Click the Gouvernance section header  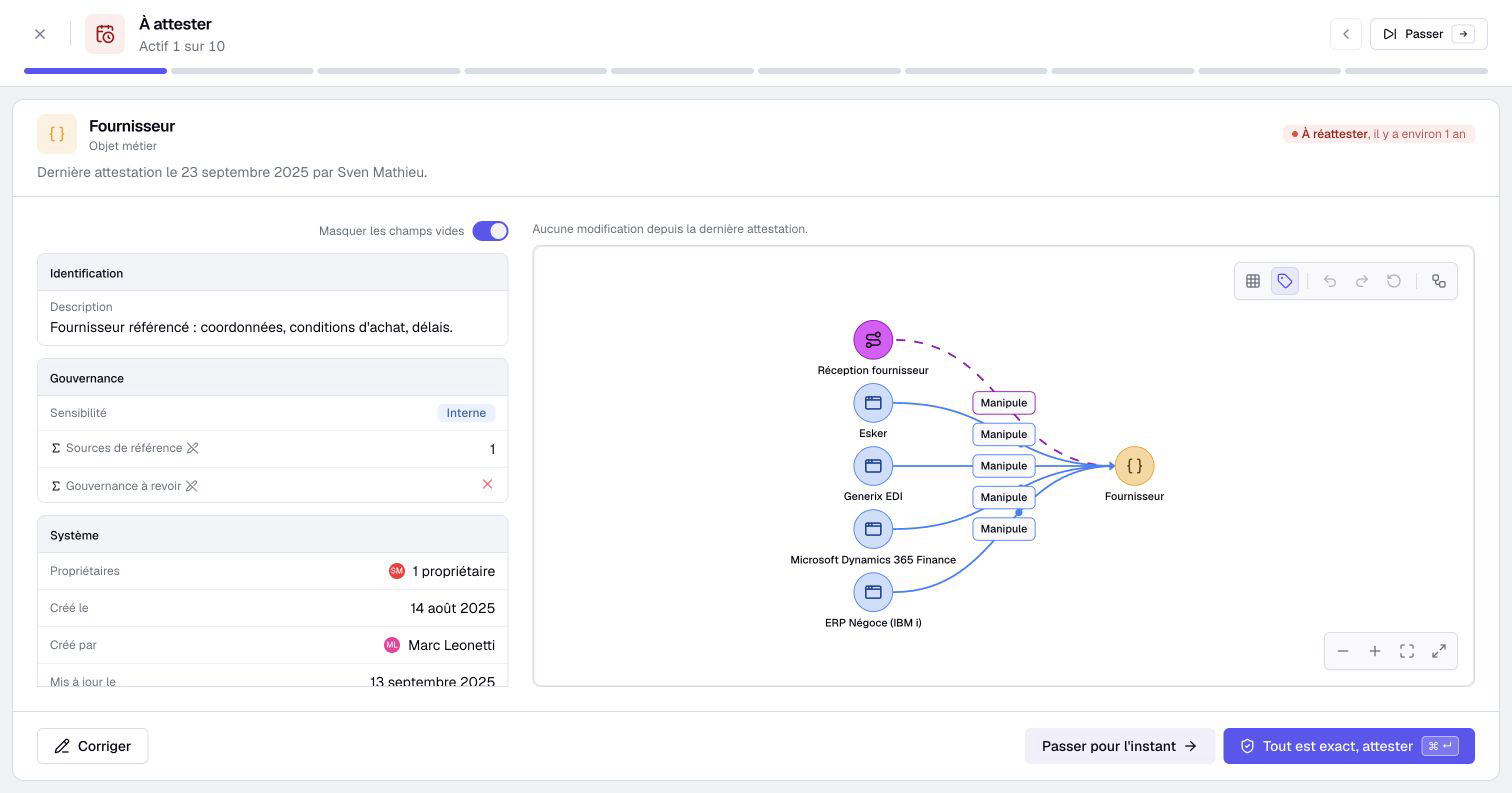[272, 378]
